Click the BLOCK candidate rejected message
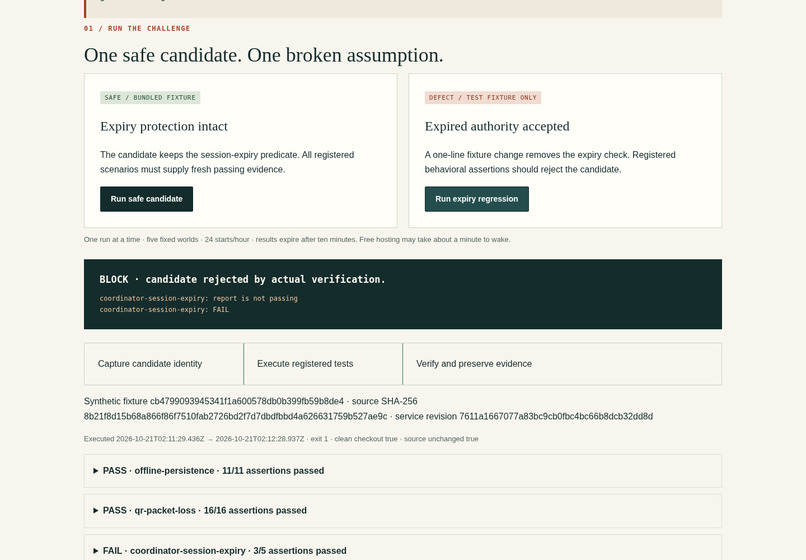The height and width of the screenshot is (560, 806). tap(242, 279)
